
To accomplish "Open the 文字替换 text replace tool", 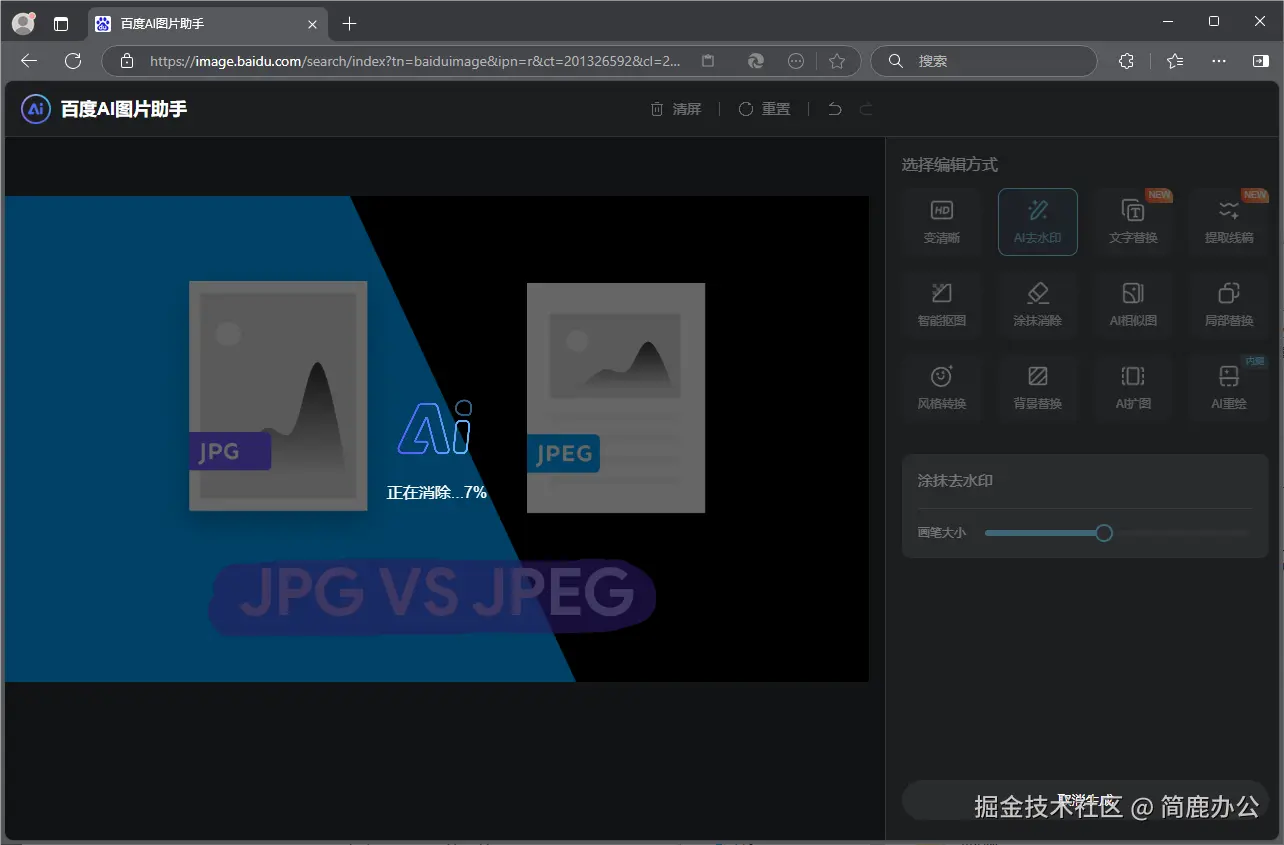I will 1133,222.
